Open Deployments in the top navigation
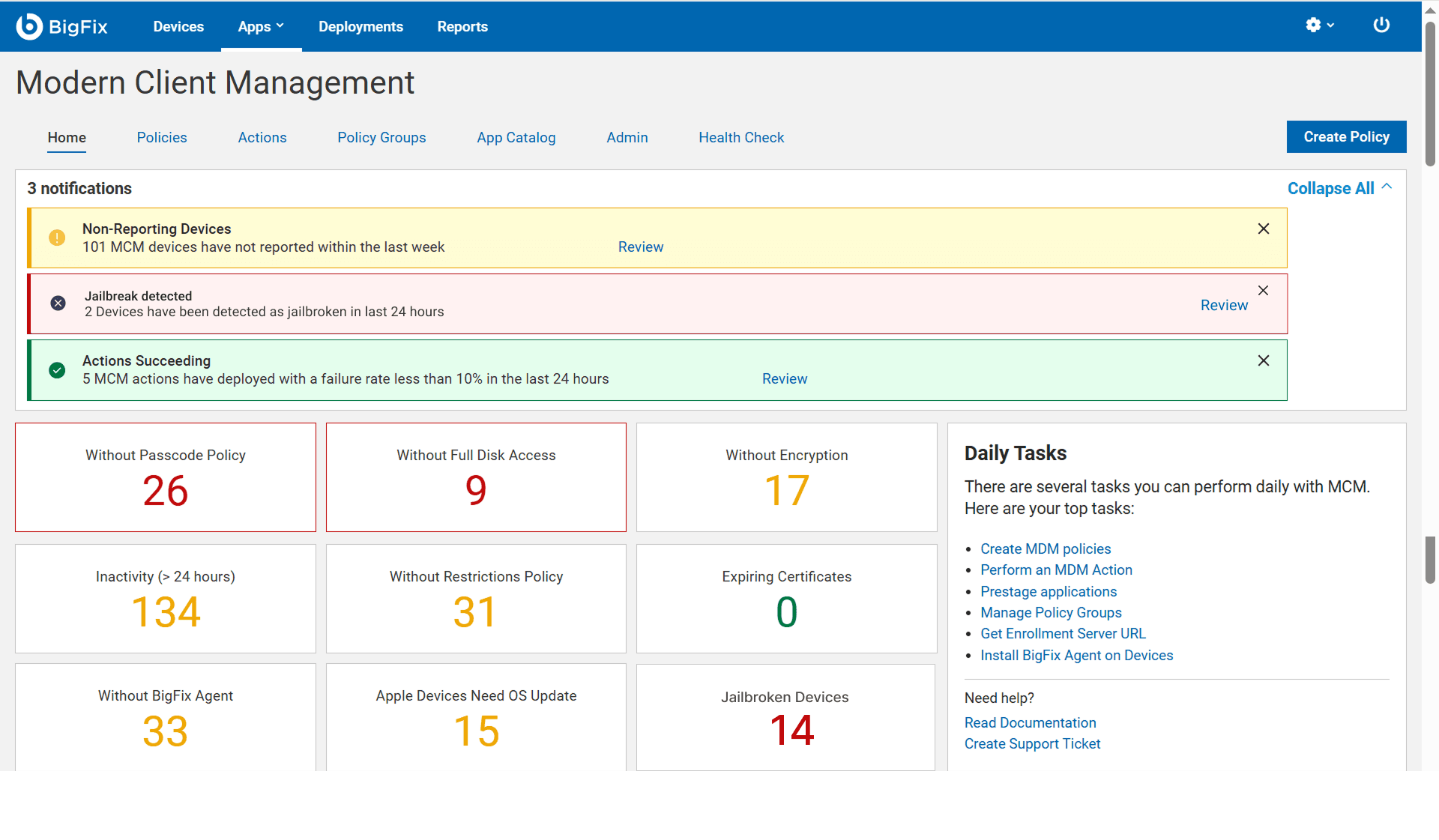 360,26
